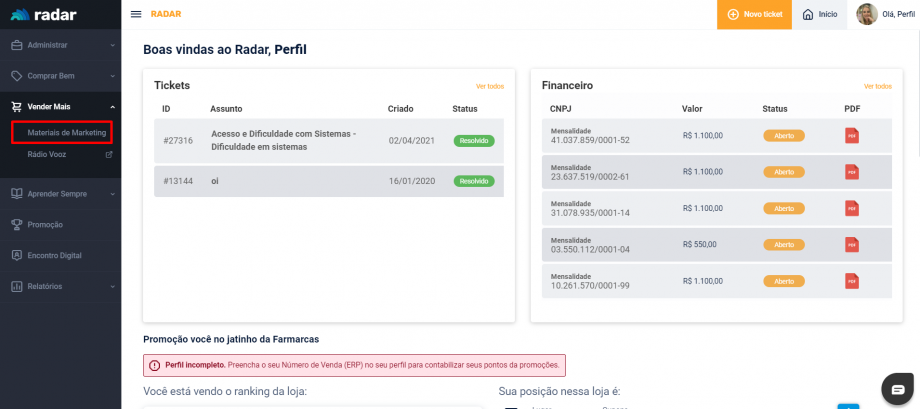Click the user profile avatar
This screenshot has width=920, height=409.
click(867, 14)
